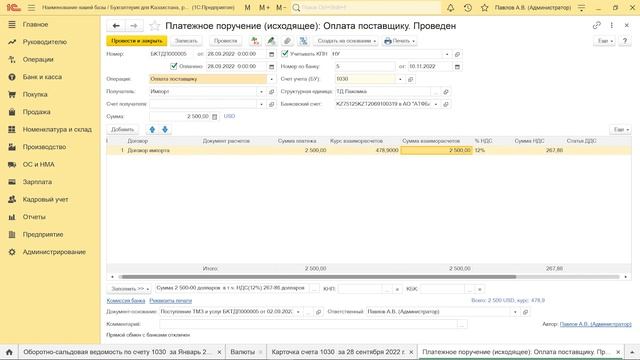Open USD currency link
This screenshot has height=360, width=640.
click(229, 116)
